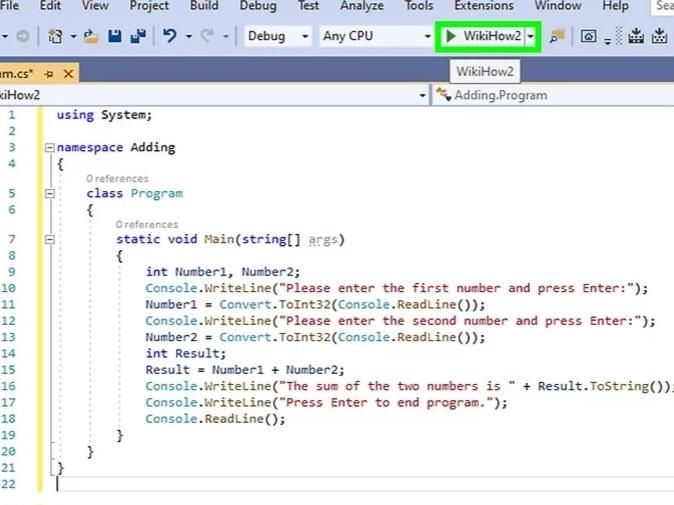Open the Extensions menu
The height and width of the screenshot is (505, 674).
click(x=484, y=6)
